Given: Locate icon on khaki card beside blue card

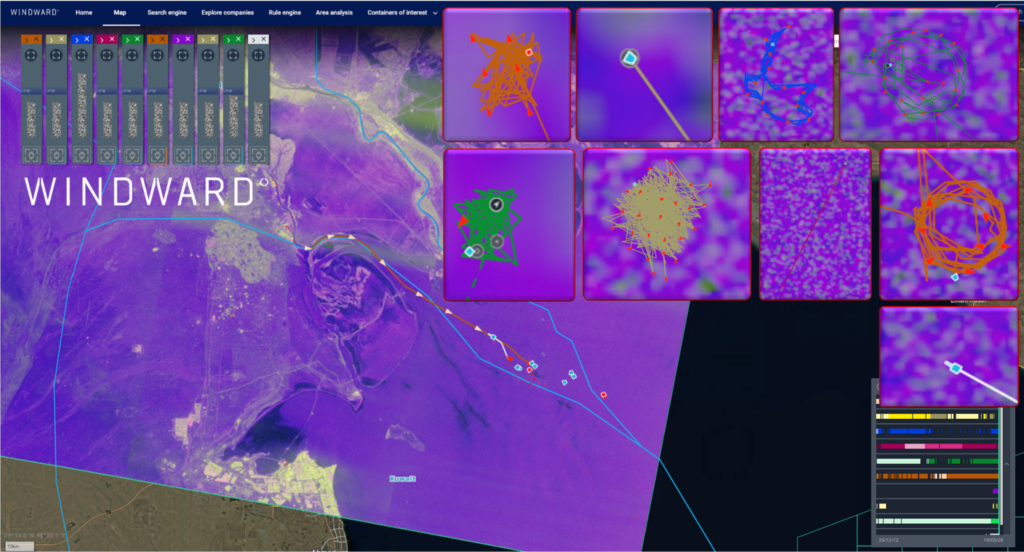Looking at the screenshot, I should pyautogui.click(x=56, y=155).
